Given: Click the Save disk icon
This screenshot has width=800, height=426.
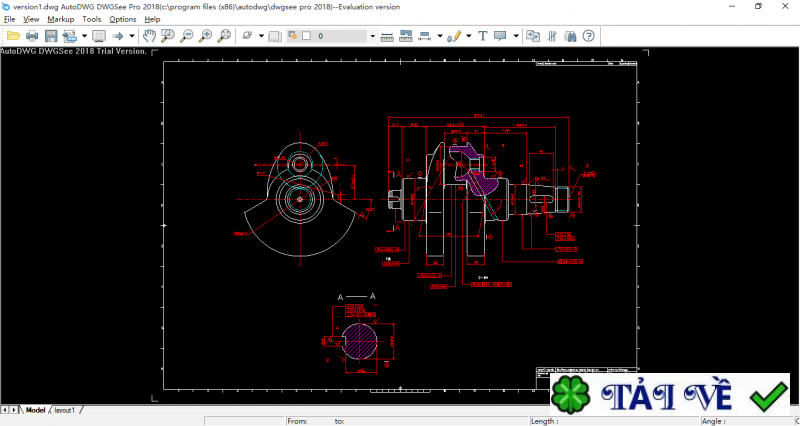Looking at the screenshot, I should point(51,36).
